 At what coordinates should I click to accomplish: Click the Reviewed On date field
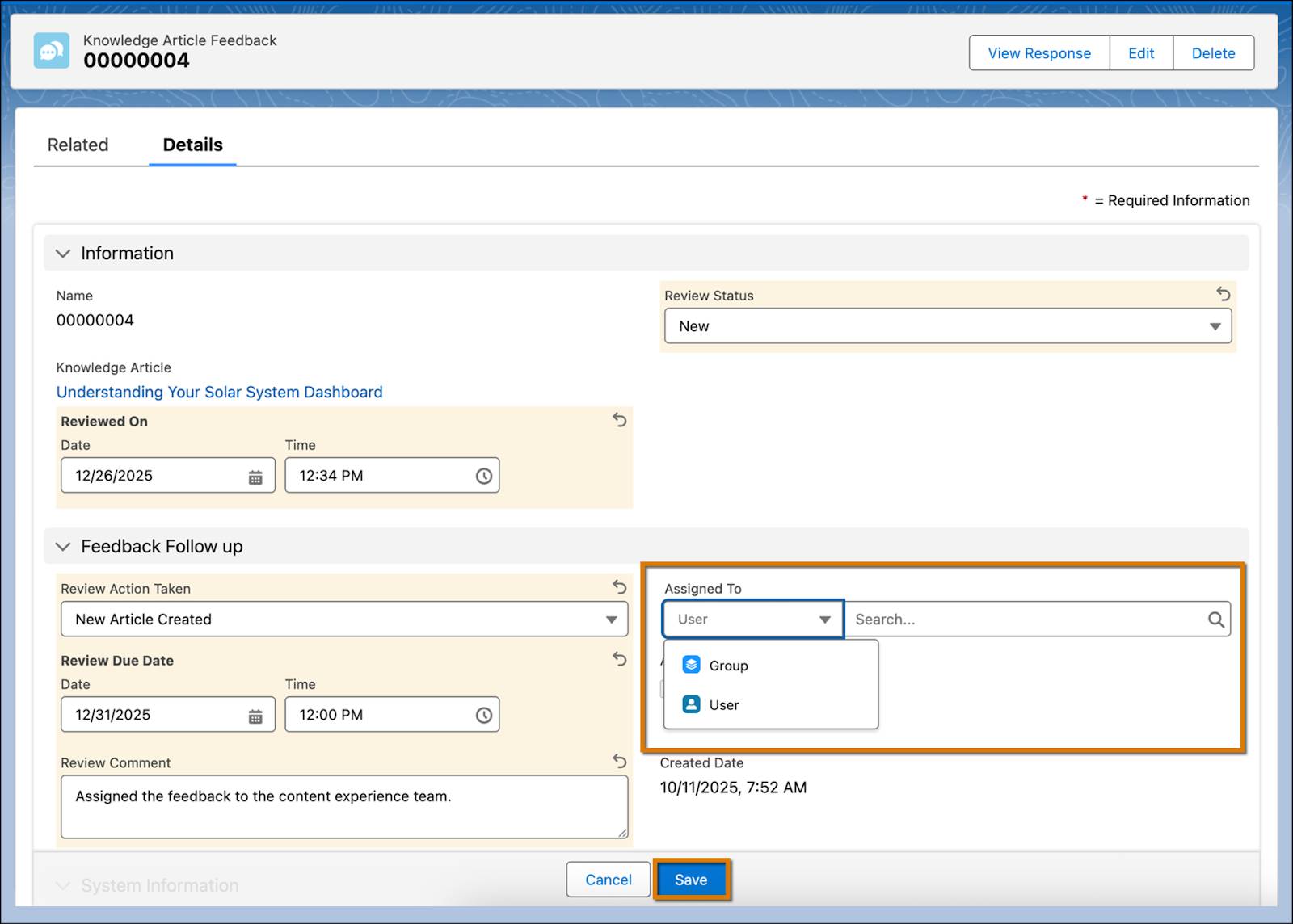(168, 476)
